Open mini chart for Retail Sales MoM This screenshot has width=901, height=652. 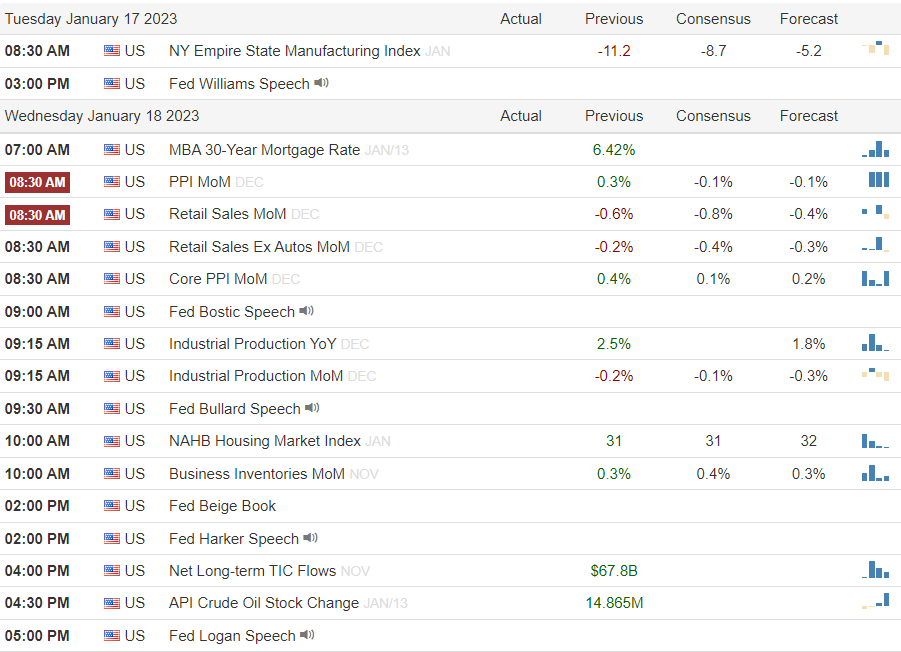tap(875, 213)
